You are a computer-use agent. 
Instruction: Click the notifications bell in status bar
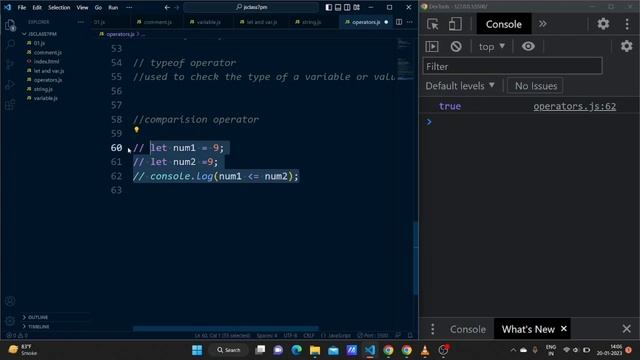coord(410,336)
